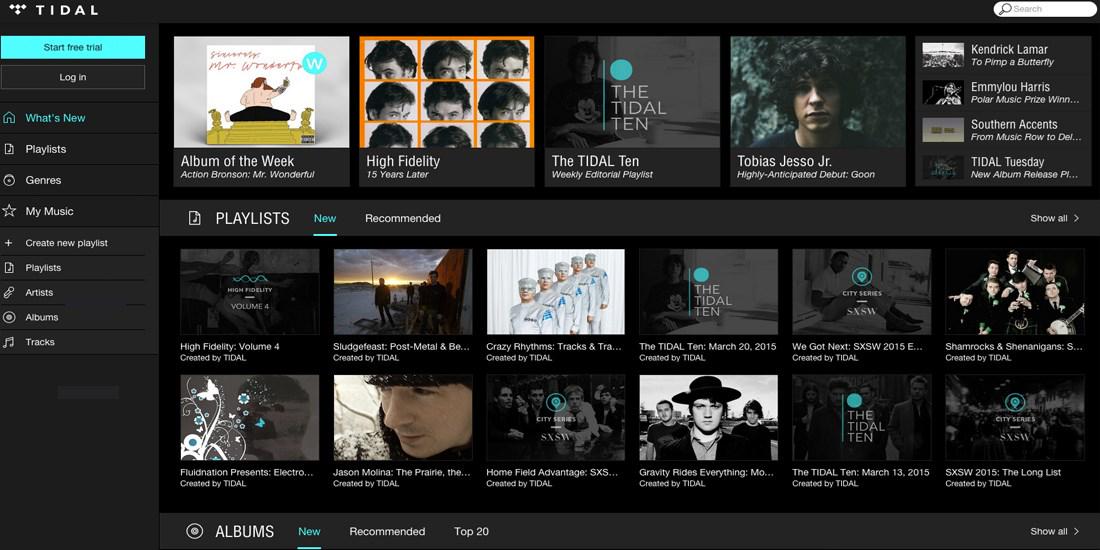The width and height of the screenshot is (1100, 550).
Task: Open the Log in button
Action: click(73, 77)
